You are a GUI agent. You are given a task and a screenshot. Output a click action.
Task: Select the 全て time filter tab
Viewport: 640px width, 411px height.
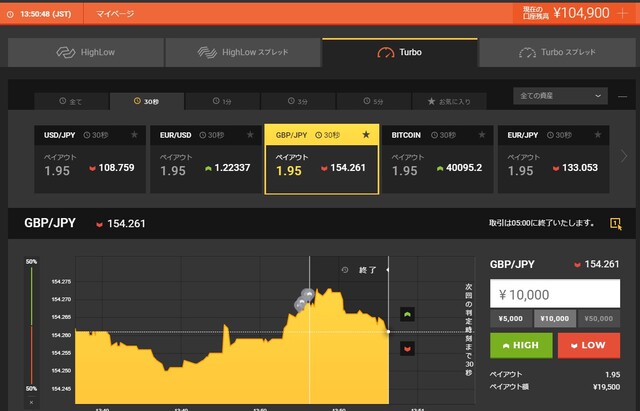(71, 101)
